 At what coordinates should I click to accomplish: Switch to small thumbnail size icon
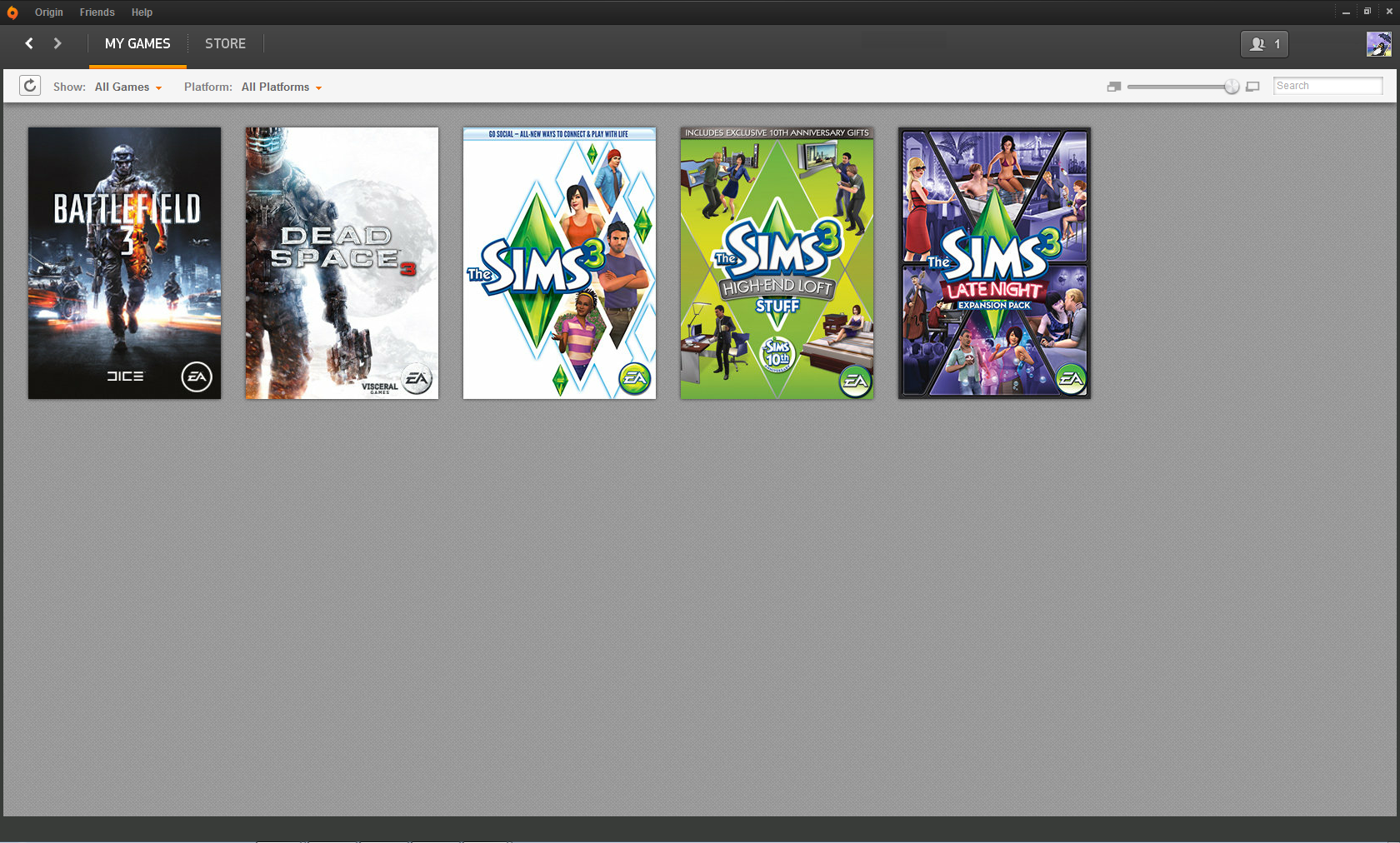(1114, 87)
